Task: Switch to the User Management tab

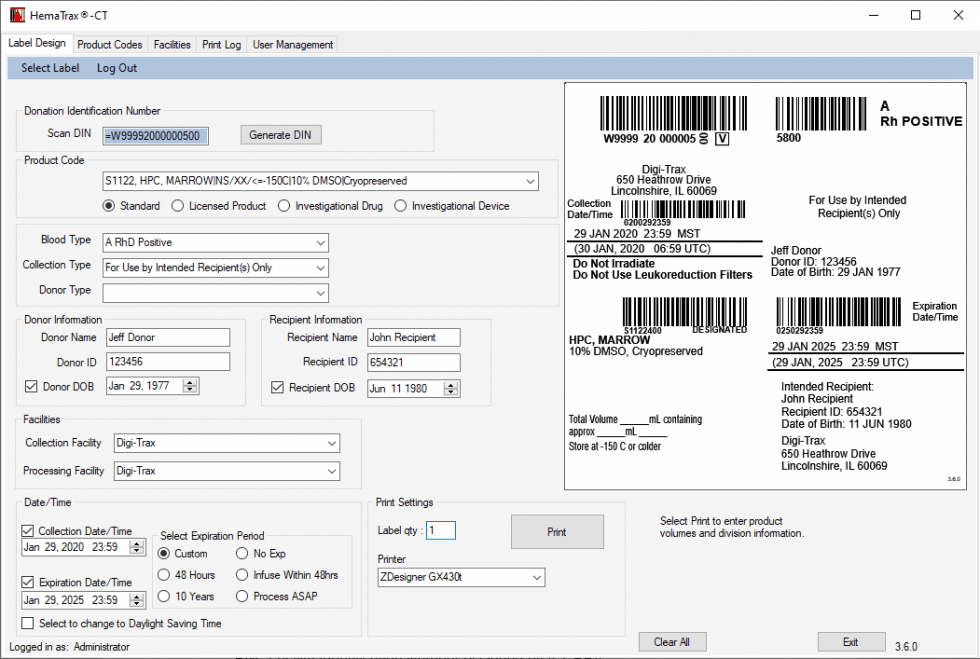Action: coord(294,43)
